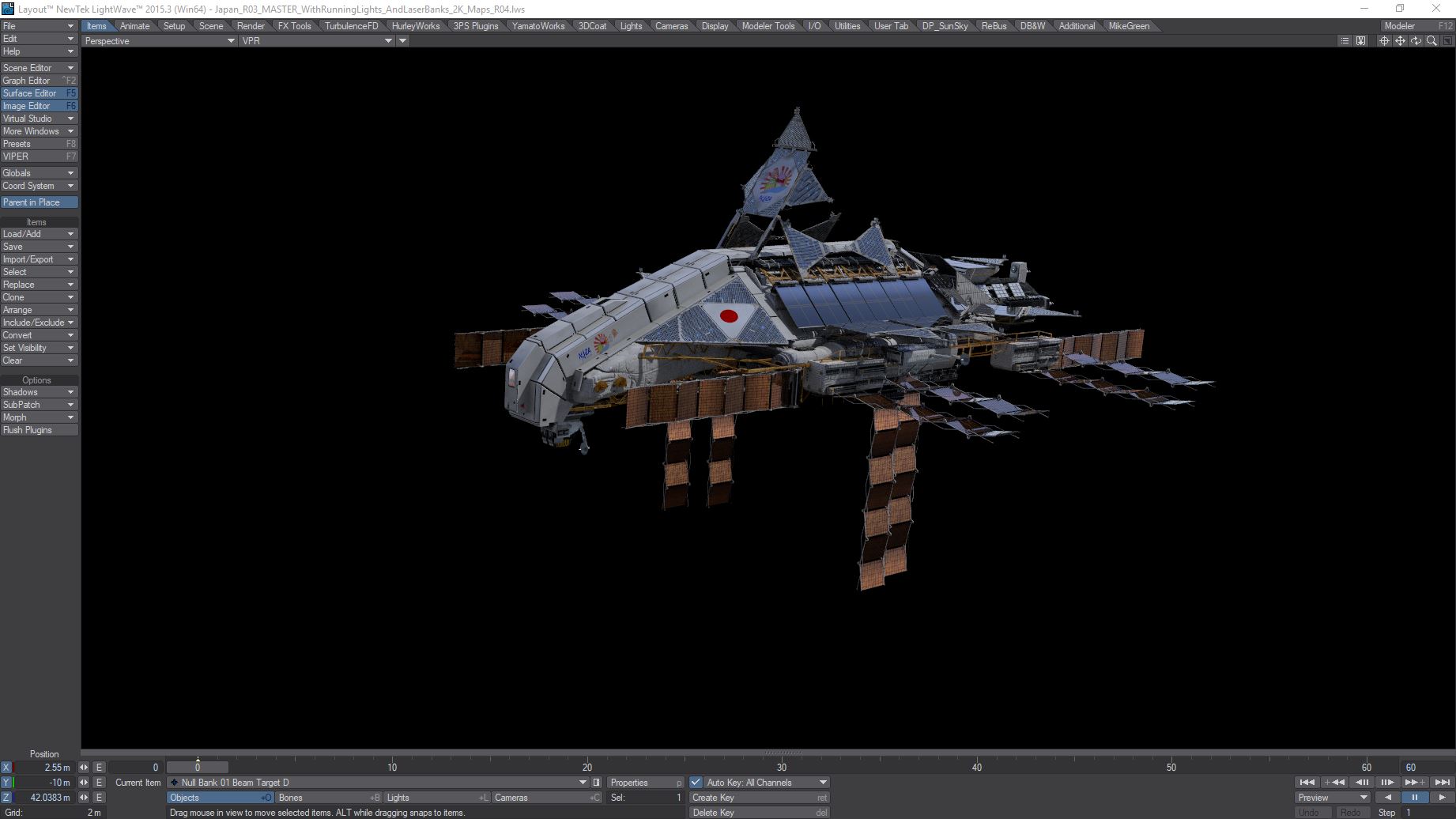Screen dimensions: 1456x819
Task: Click the save viewport preset icon
Action: (1360, 41)
